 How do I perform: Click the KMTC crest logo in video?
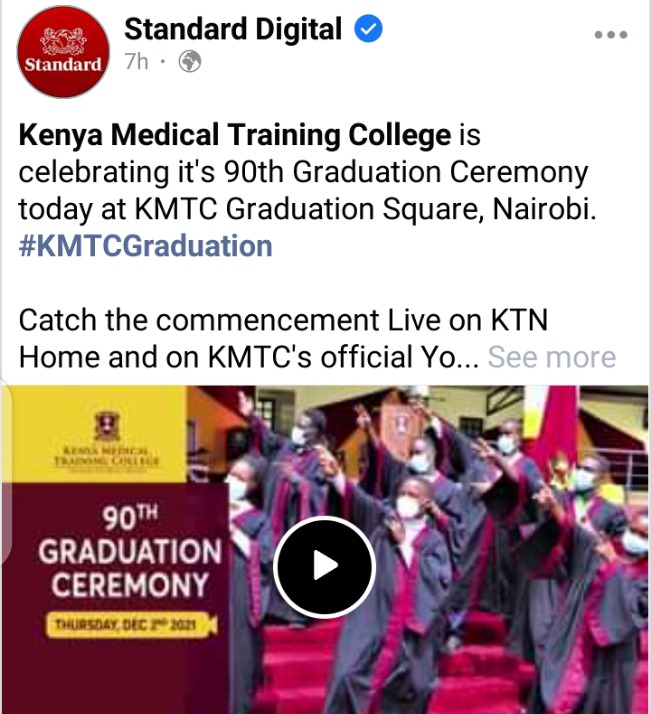tap(107, 425)
